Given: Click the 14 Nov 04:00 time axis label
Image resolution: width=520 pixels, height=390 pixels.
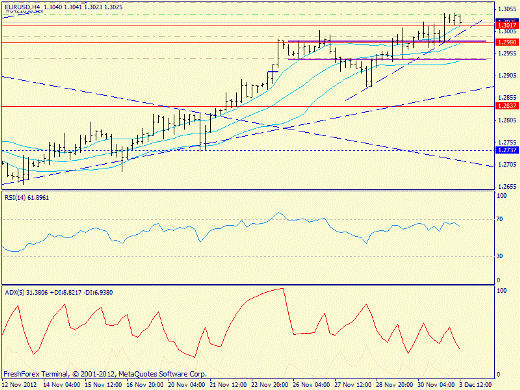Looking at the screenshot, I should coord(62,384).
